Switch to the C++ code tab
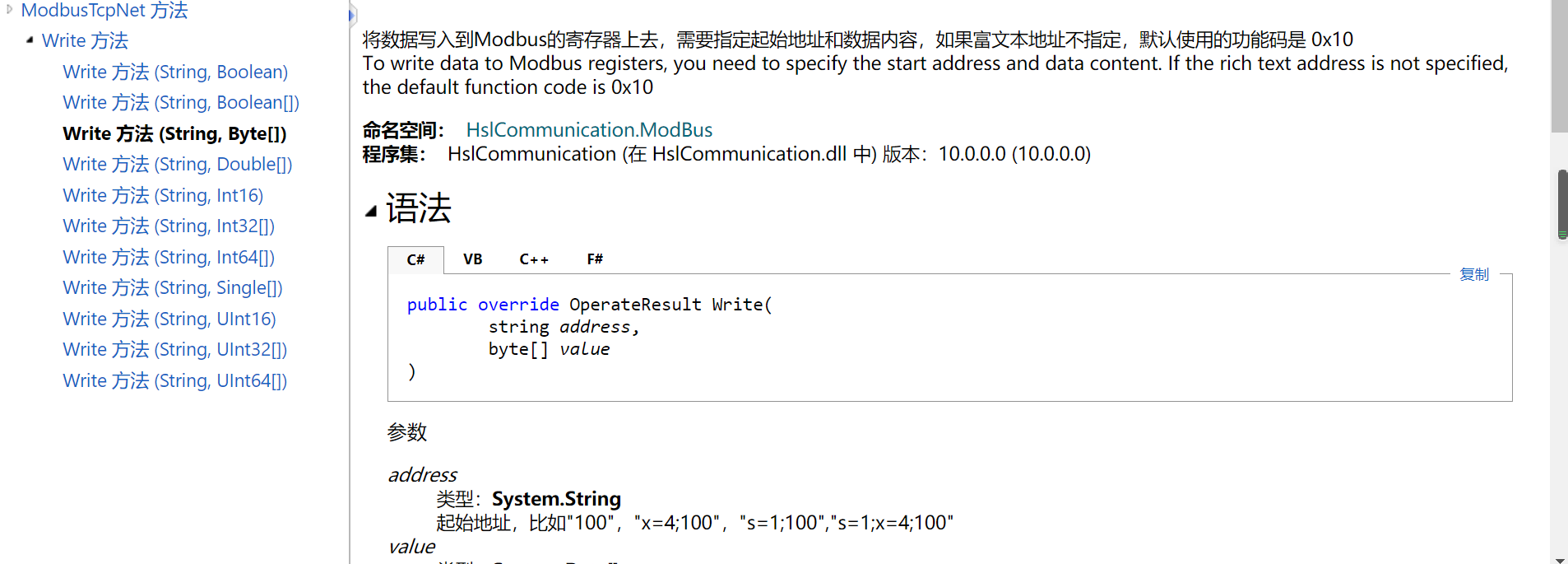 point(533,259)
